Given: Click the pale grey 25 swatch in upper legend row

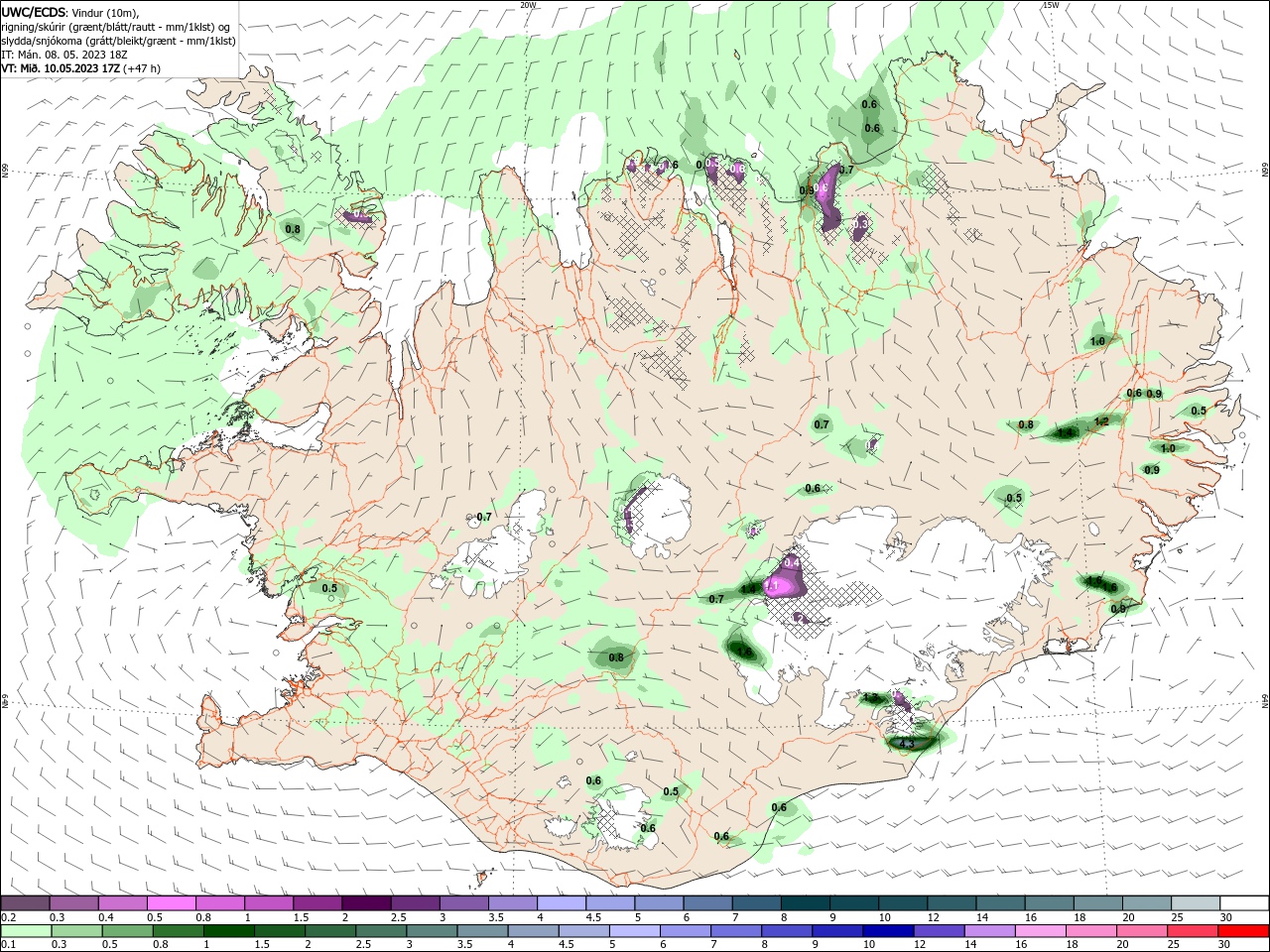Looking at the screenshot, I should click(x=1196, y=902).
